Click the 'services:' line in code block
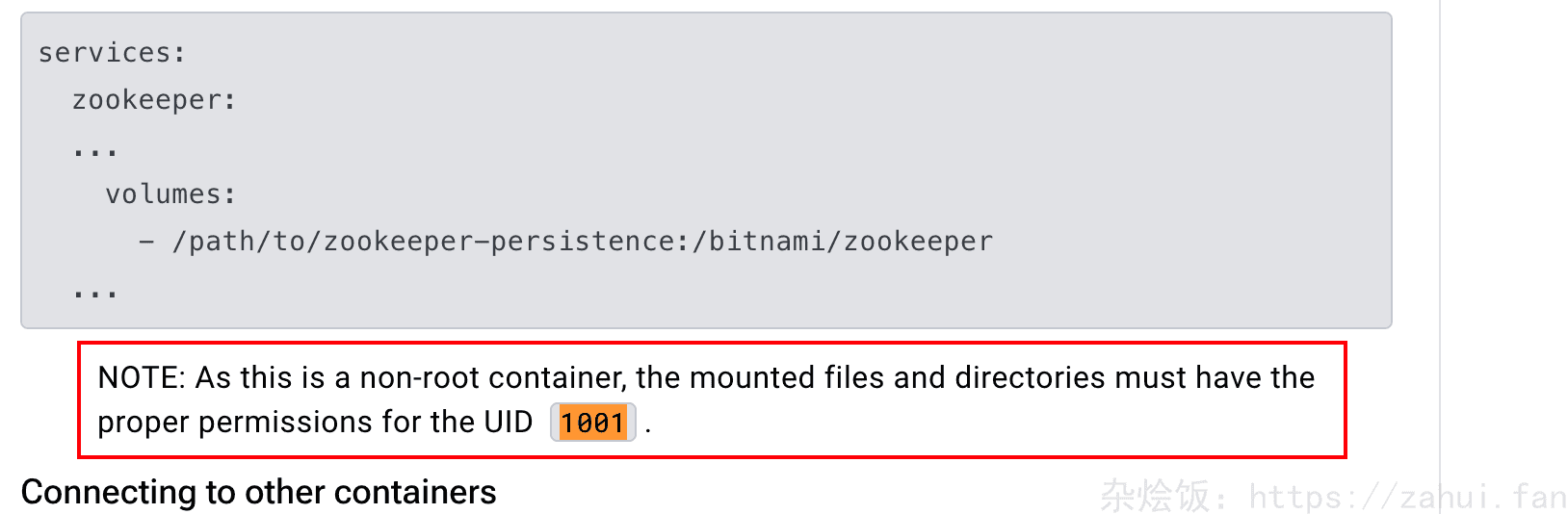Image resolution: width=1568 pixels, height=514 pixels. [x=112, y=53]
